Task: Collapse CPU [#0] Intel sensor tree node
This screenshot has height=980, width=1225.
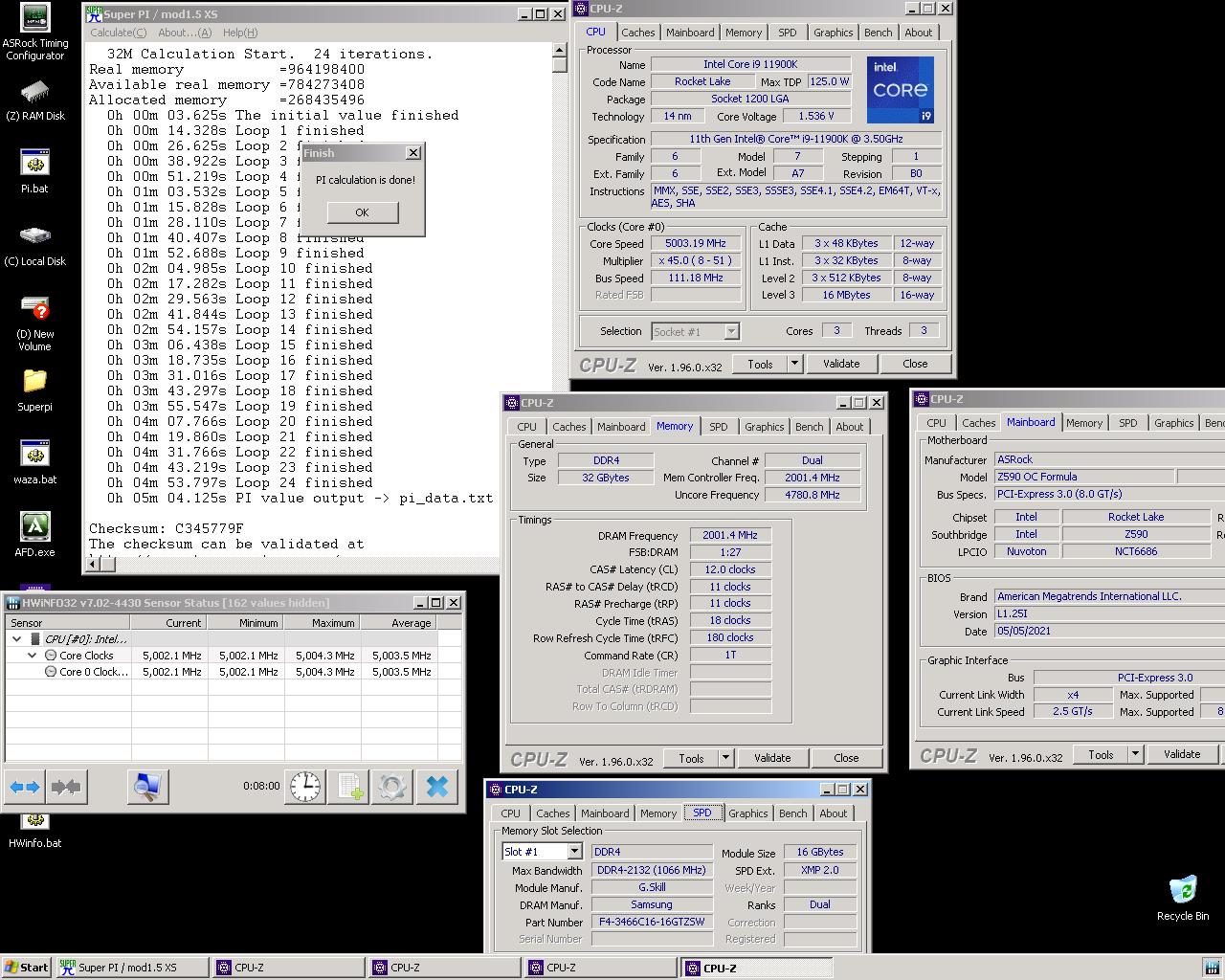Action: [17, 638]
